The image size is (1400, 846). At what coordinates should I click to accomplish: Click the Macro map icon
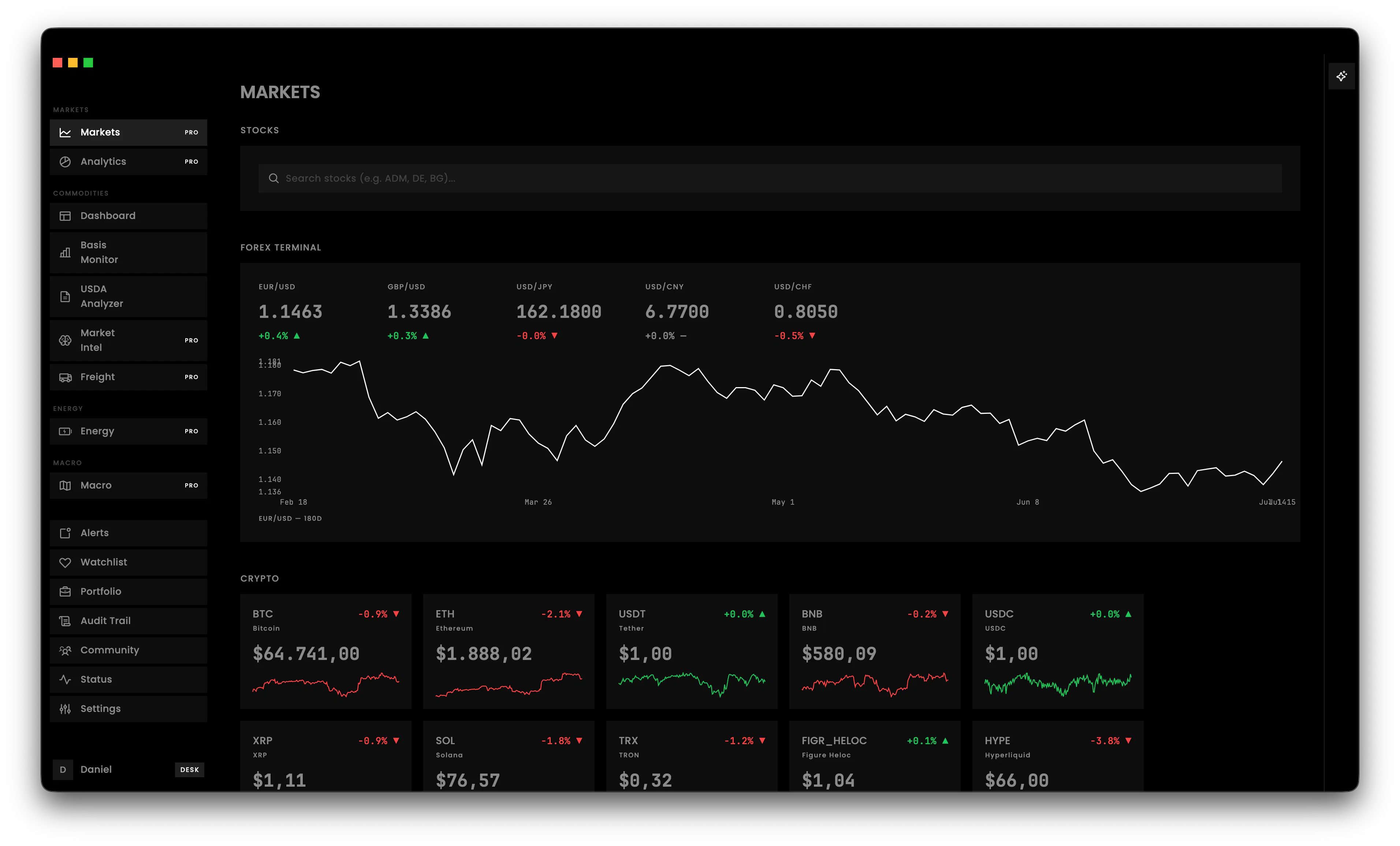(65, 486)
